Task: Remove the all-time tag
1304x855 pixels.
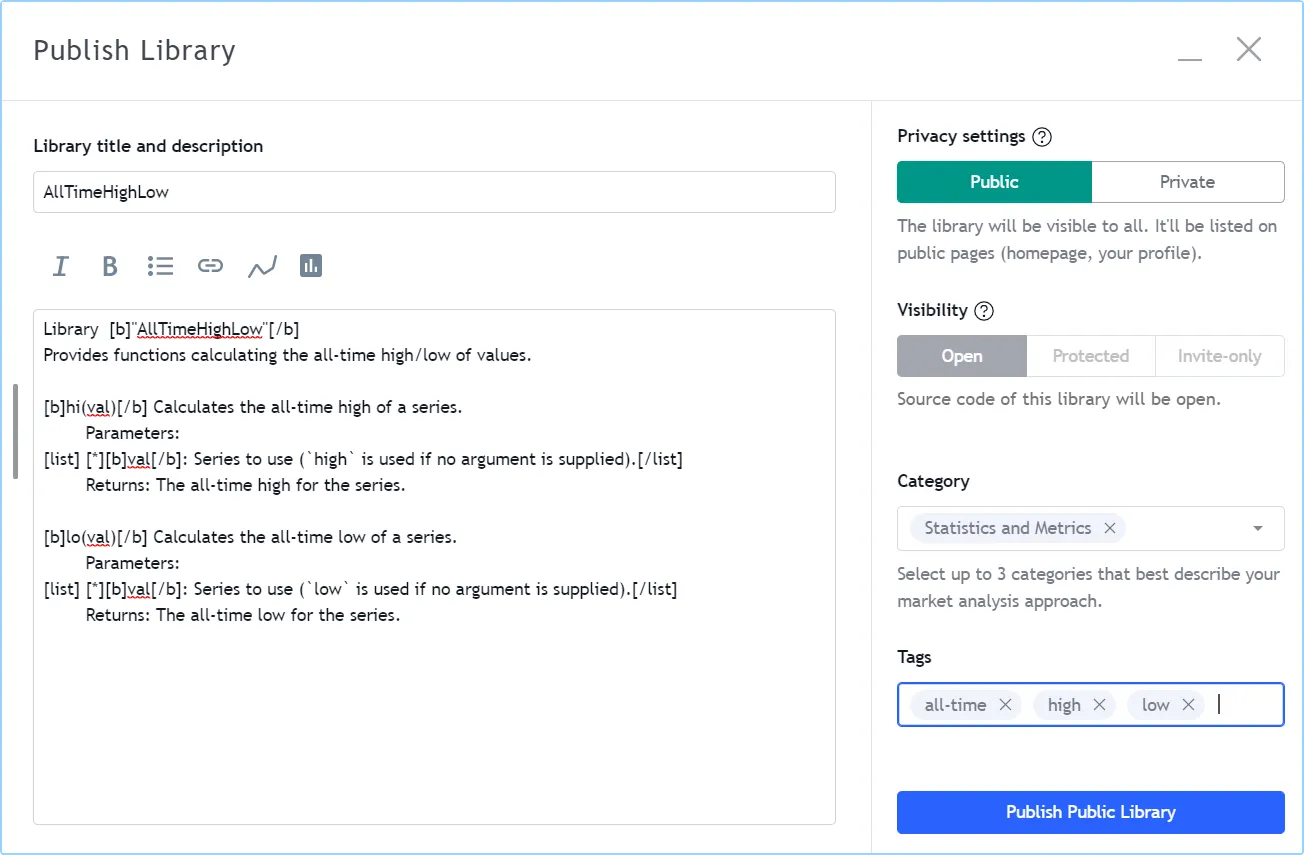Action: pyautogui.click(x=1006, y=705)
